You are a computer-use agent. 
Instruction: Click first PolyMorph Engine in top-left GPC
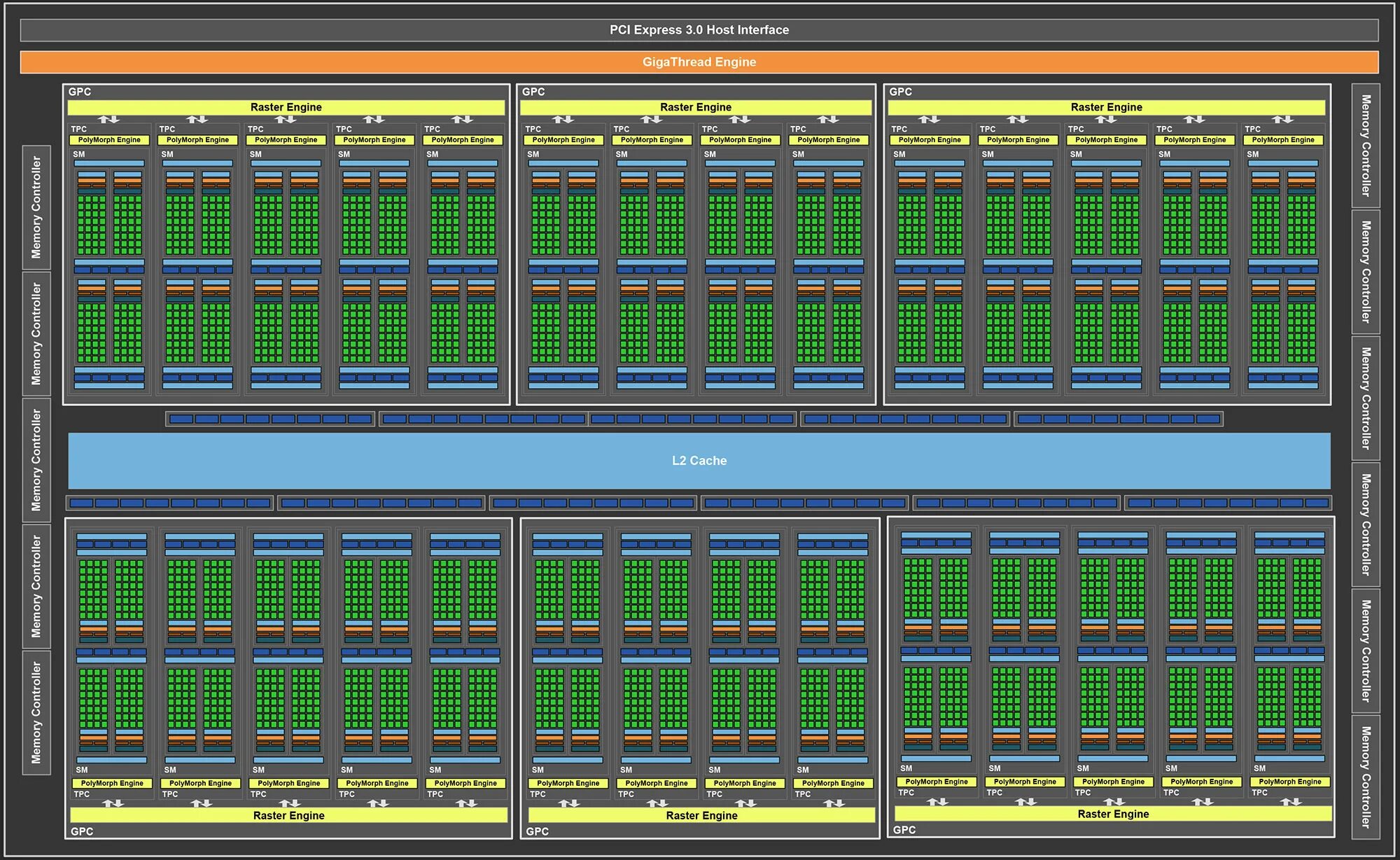pos(109,140)
